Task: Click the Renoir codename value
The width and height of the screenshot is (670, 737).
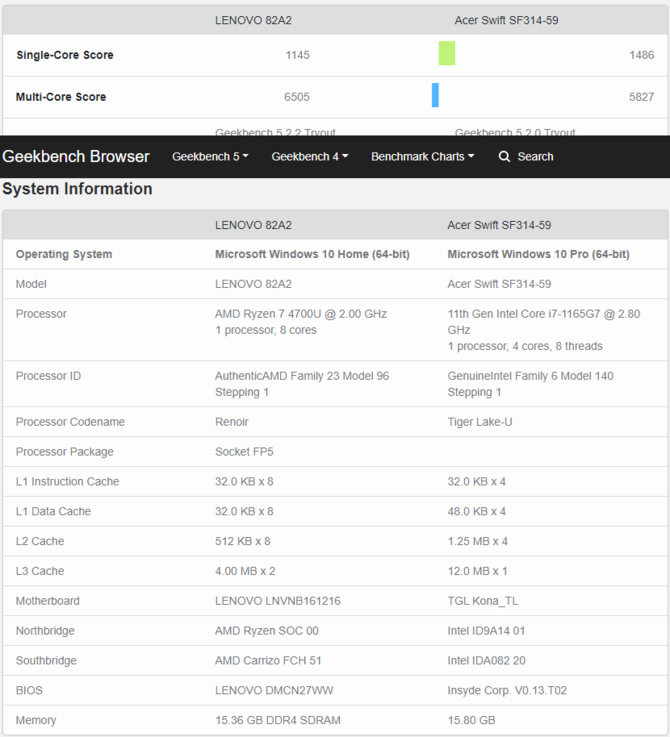Action: (232, 422)
